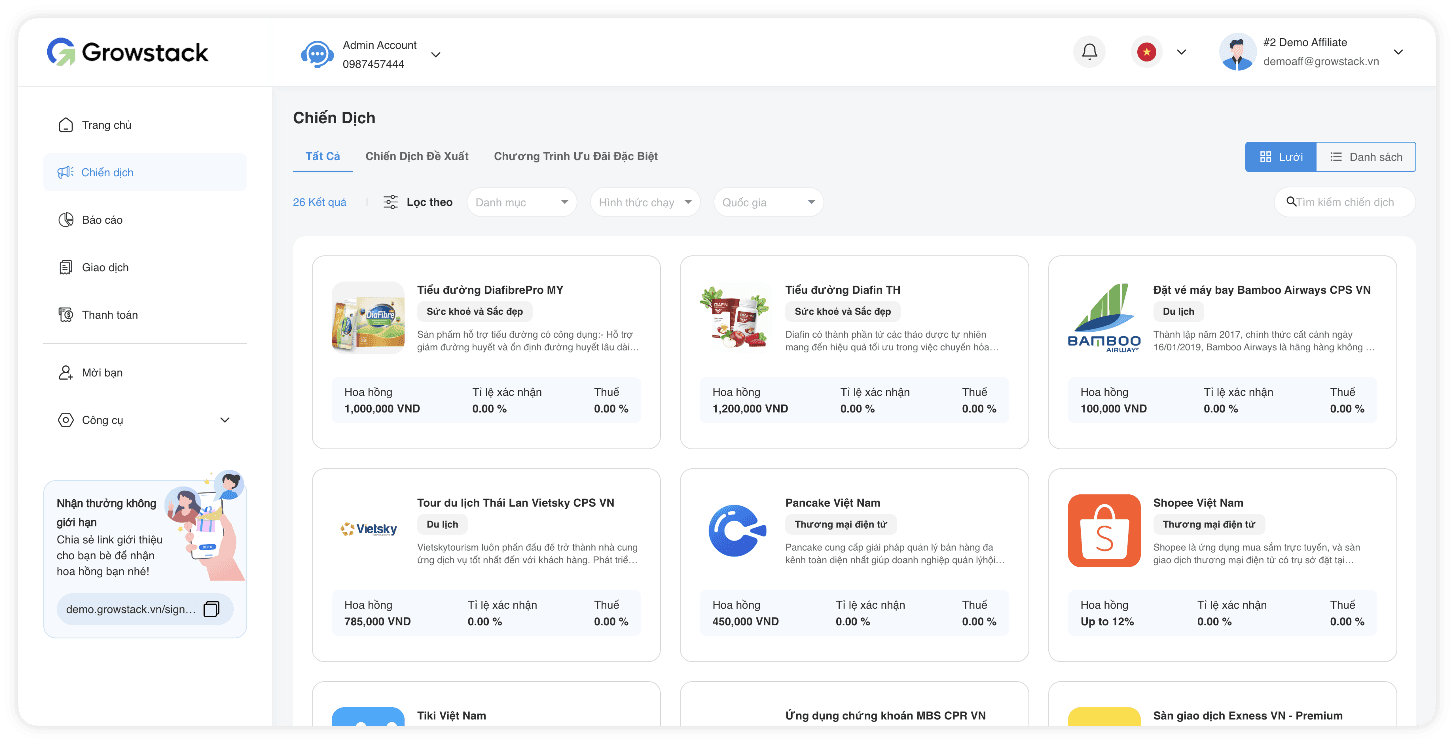Viewport: 1454px width, 744px height.
Task: Open Shopee Việt Nam campaign title
Action: tap(1198, 503)
